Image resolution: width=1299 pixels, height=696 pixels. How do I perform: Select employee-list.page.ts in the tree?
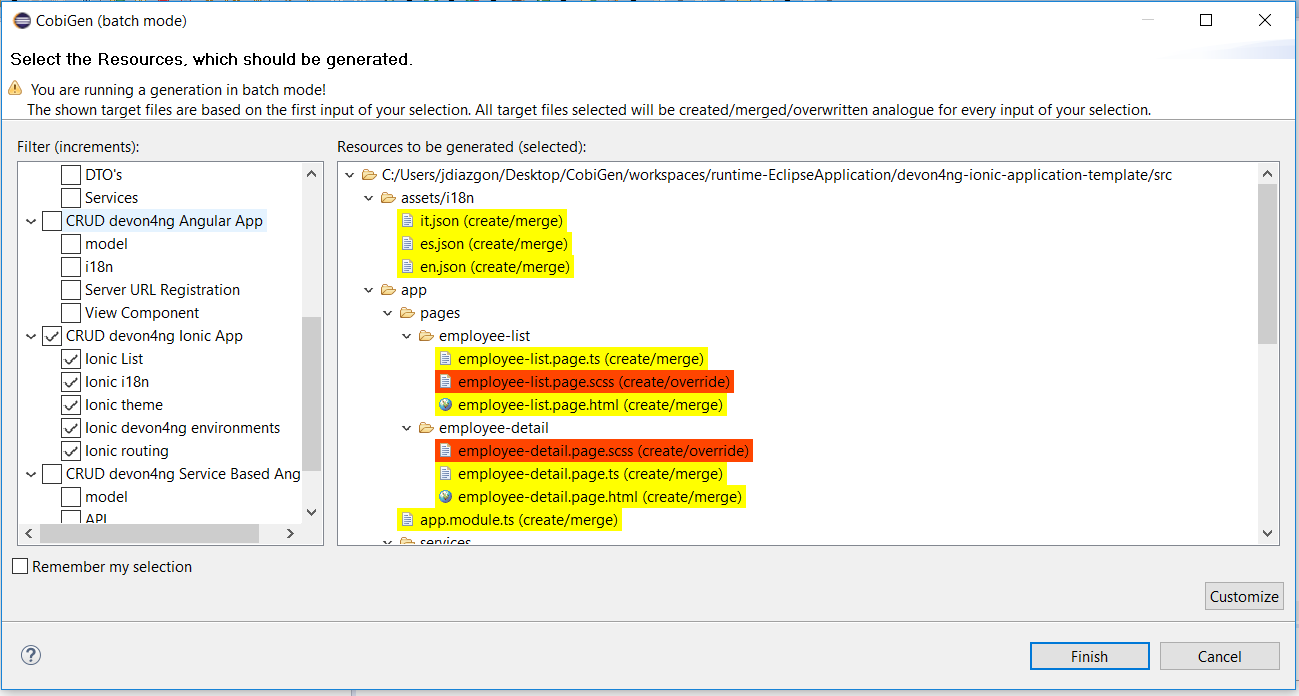tap(580, 359)
